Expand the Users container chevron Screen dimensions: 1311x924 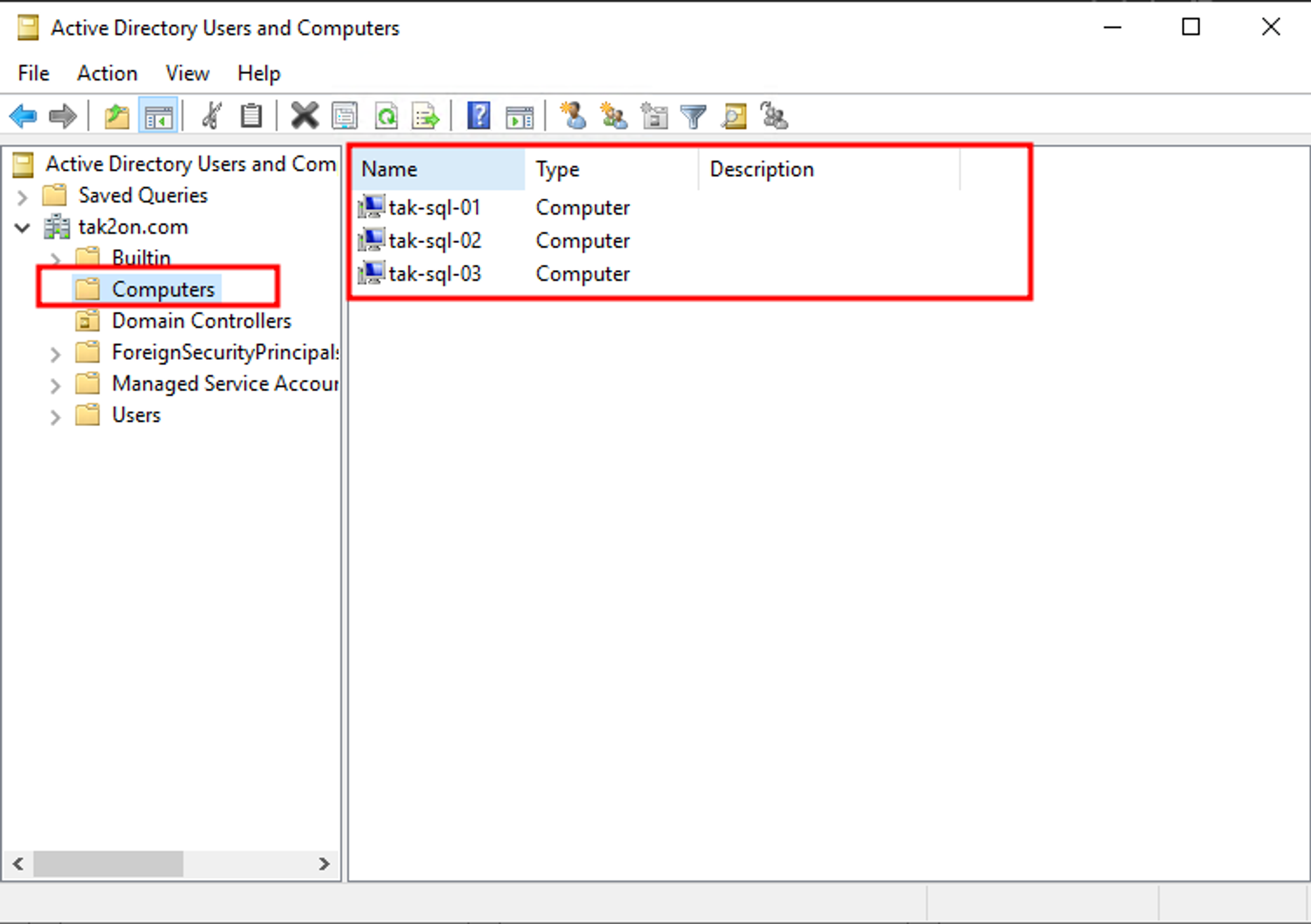point(56,416)
